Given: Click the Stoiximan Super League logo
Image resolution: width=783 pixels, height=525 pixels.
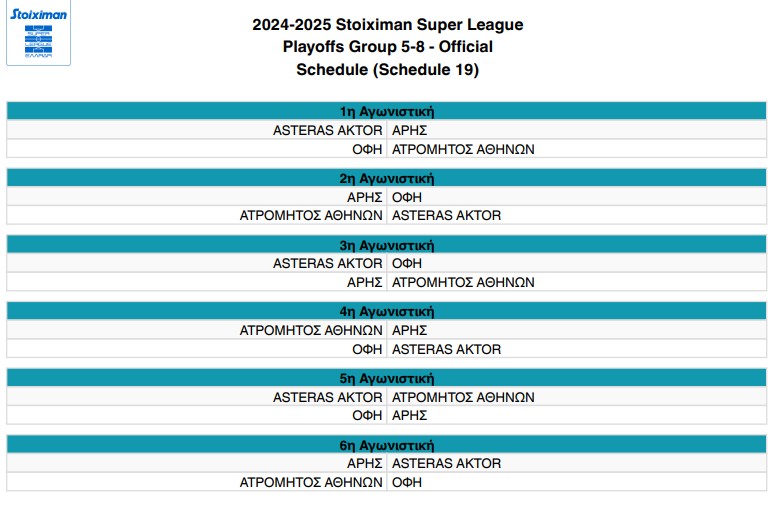Looking at the screenshot, I should (x=38, y=35).
